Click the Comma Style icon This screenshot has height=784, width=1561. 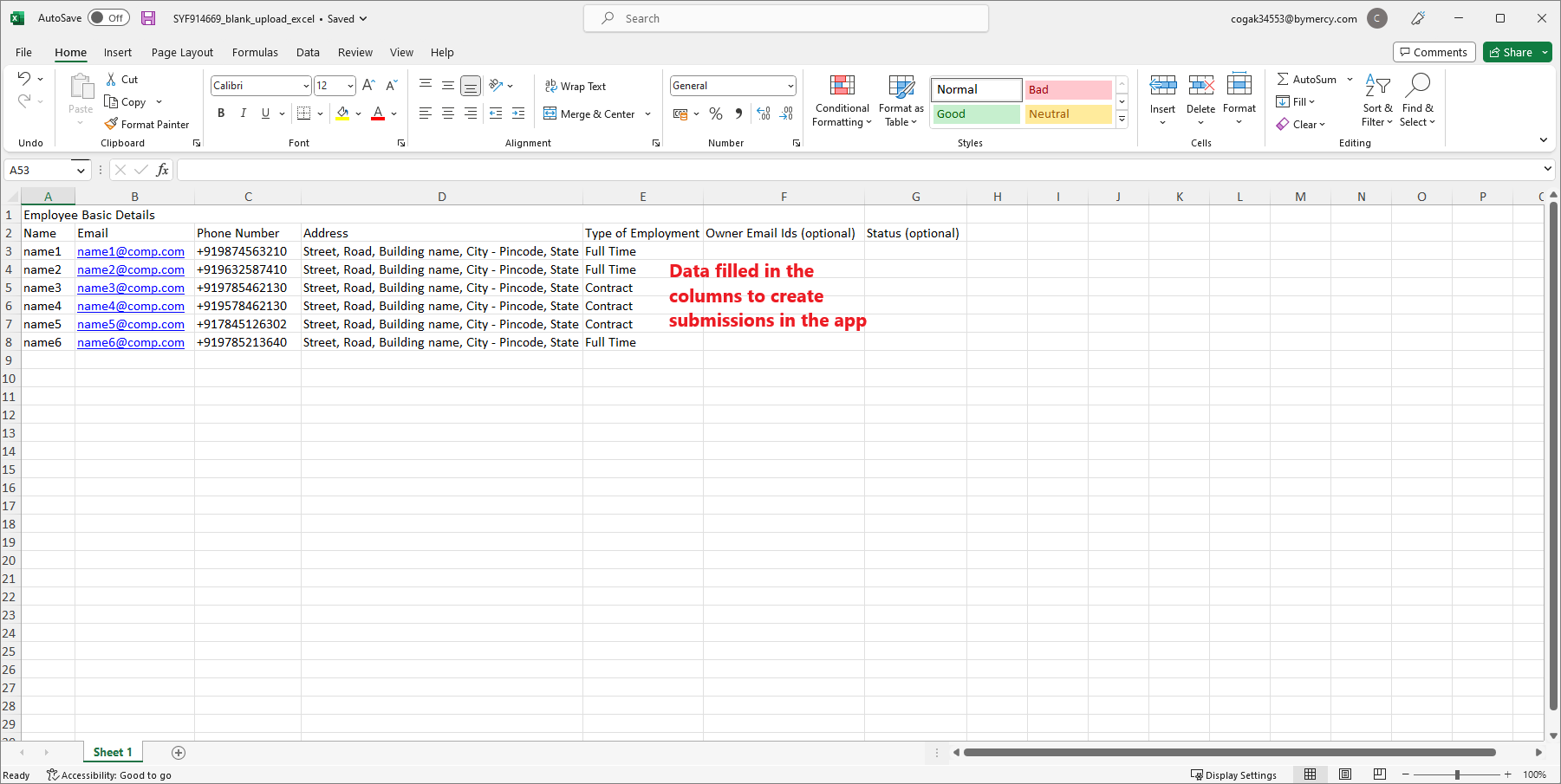click(x=738, y=113)
